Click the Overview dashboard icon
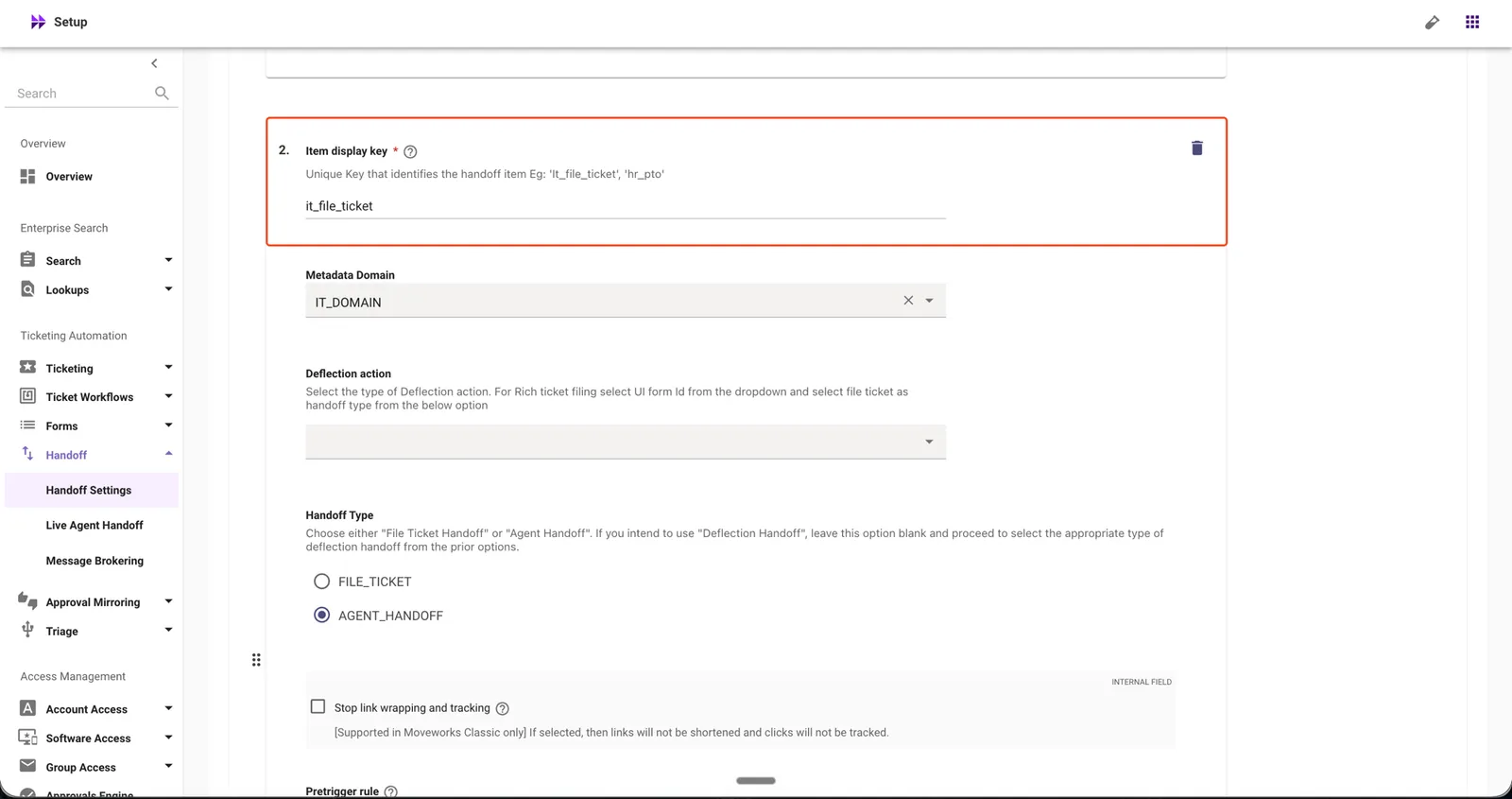1512x799 pixels. (x=28, y=176)
